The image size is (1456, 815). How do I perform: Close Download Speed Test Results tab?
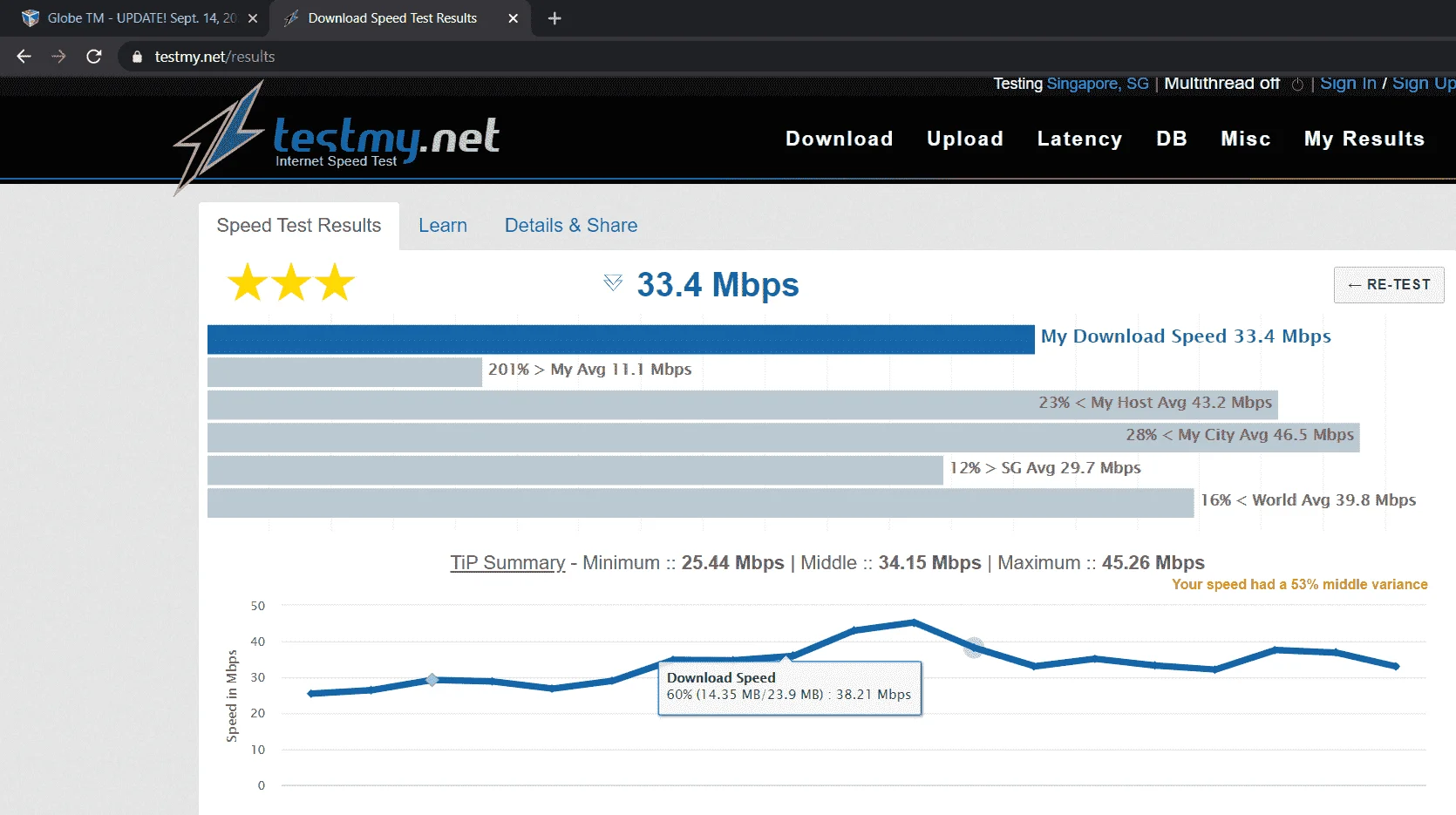(x=514, y=18)
